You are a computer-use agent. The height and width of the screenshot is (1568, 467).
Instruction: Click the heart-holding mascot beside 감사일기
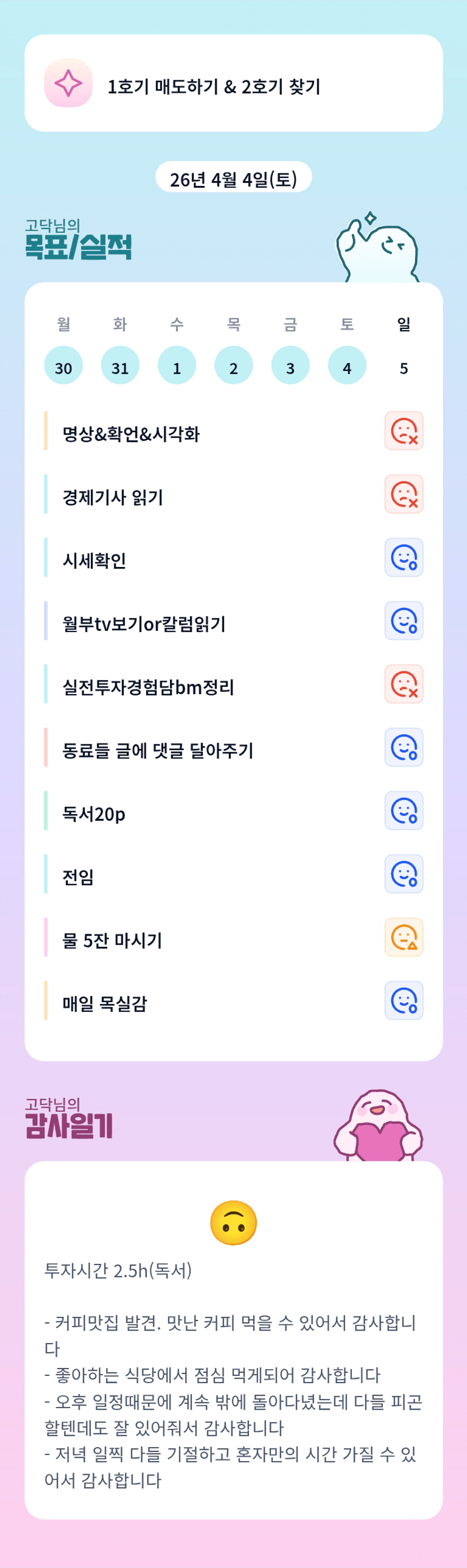pos(378,1127)
